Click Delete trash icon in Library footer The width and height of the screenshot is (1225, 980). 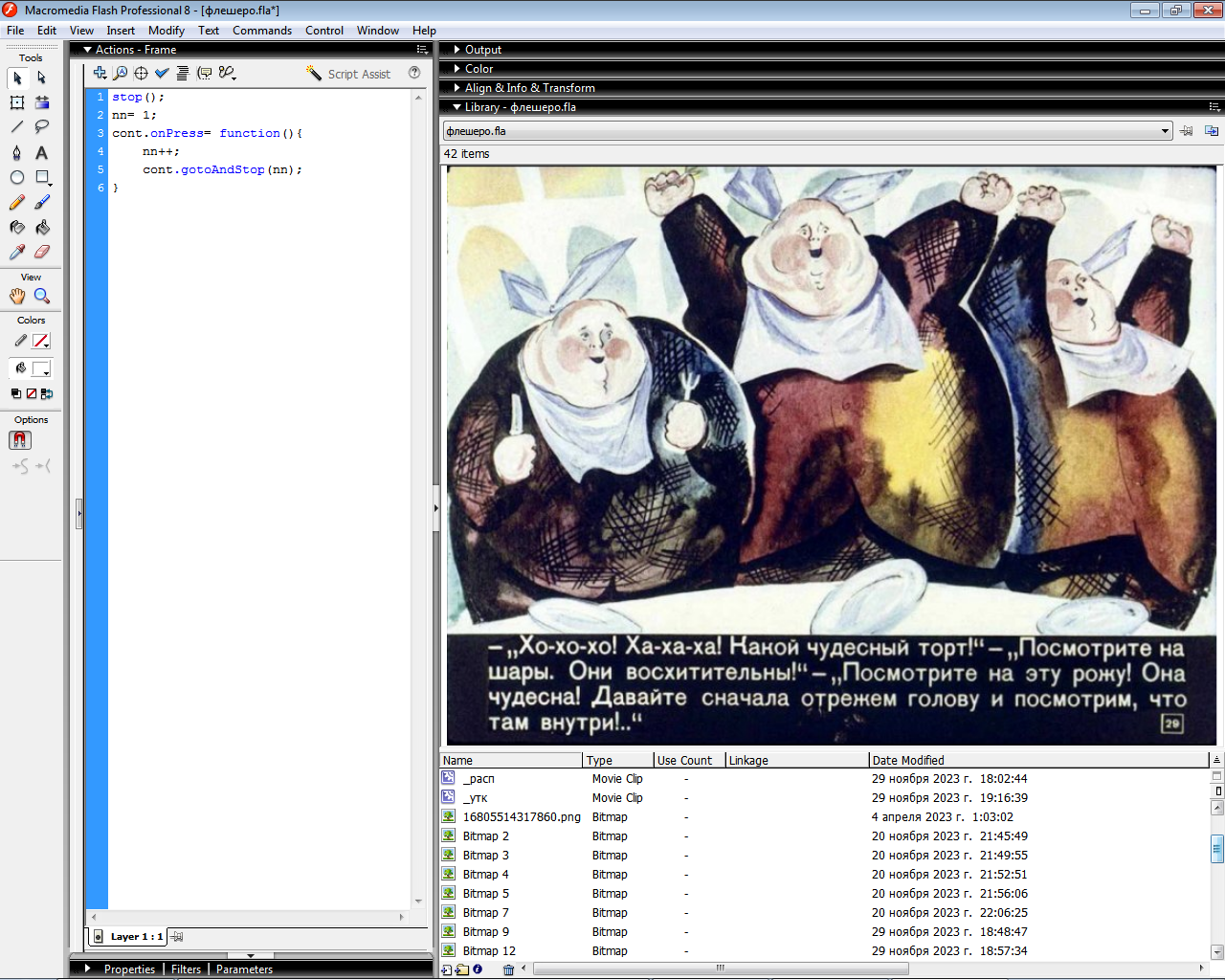509,969
